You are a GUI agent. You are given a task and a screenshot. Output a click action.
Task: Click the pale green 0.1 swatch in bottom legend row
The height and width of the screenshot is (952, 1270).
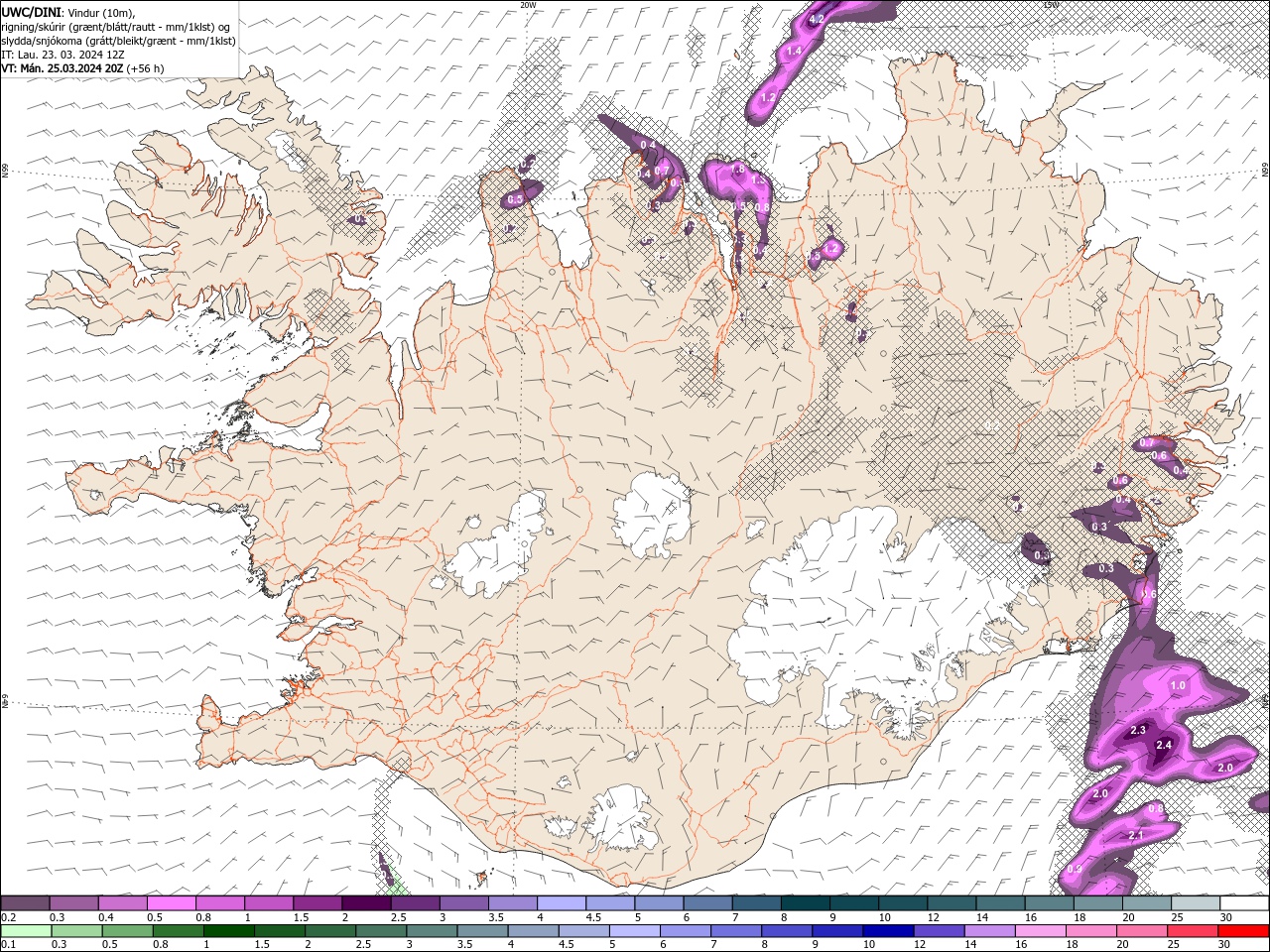[26, 931]
